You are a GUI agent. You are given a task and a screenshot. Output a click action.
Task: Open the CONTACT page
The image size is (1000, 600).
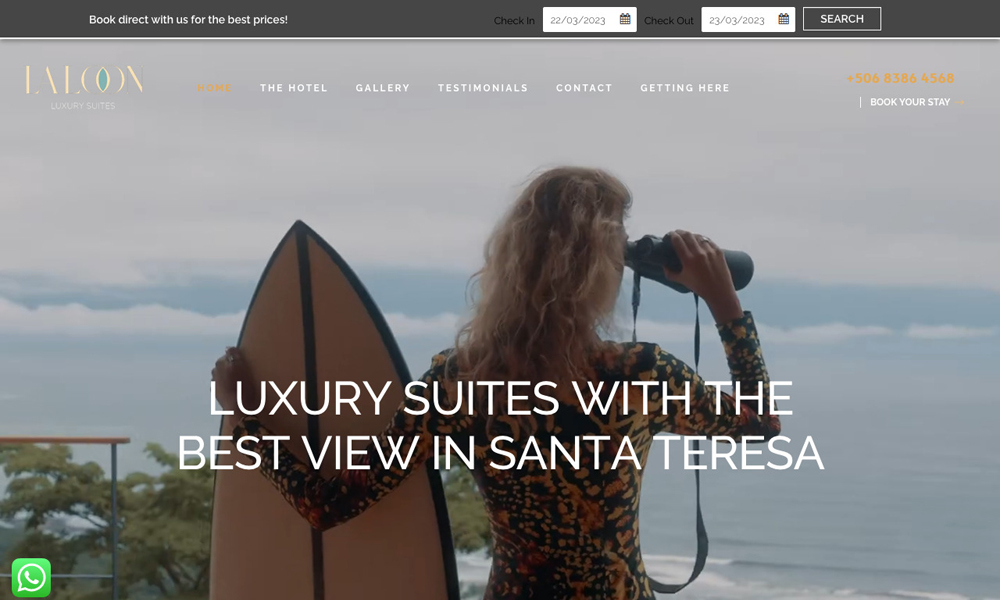pyautogui.click(x=584, y=88)
